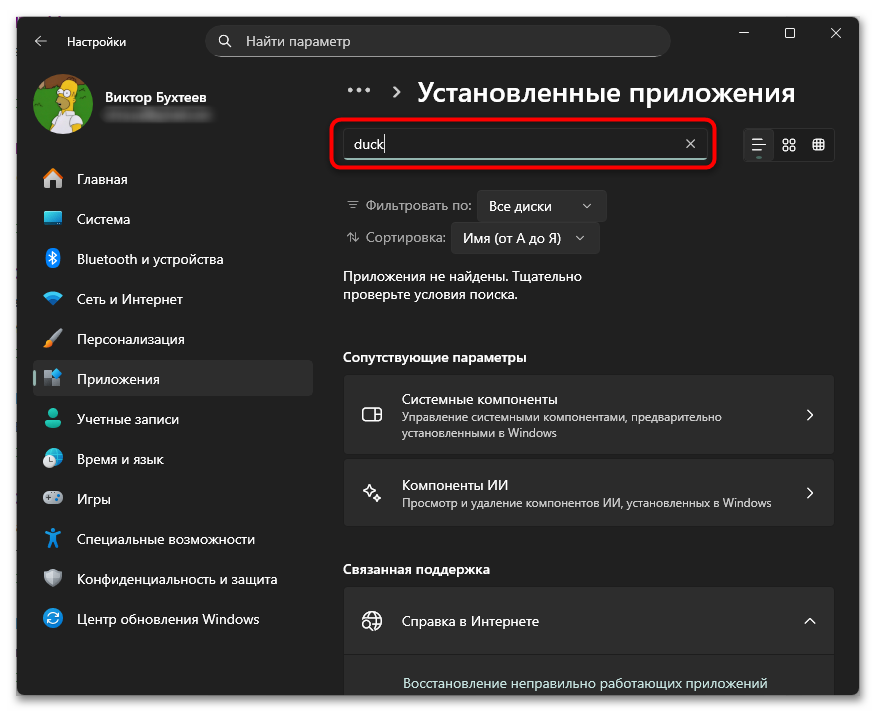Open the Имя (от А до Я) sort dropdown
The image size is (876, 712).
[x=525, y=238]
